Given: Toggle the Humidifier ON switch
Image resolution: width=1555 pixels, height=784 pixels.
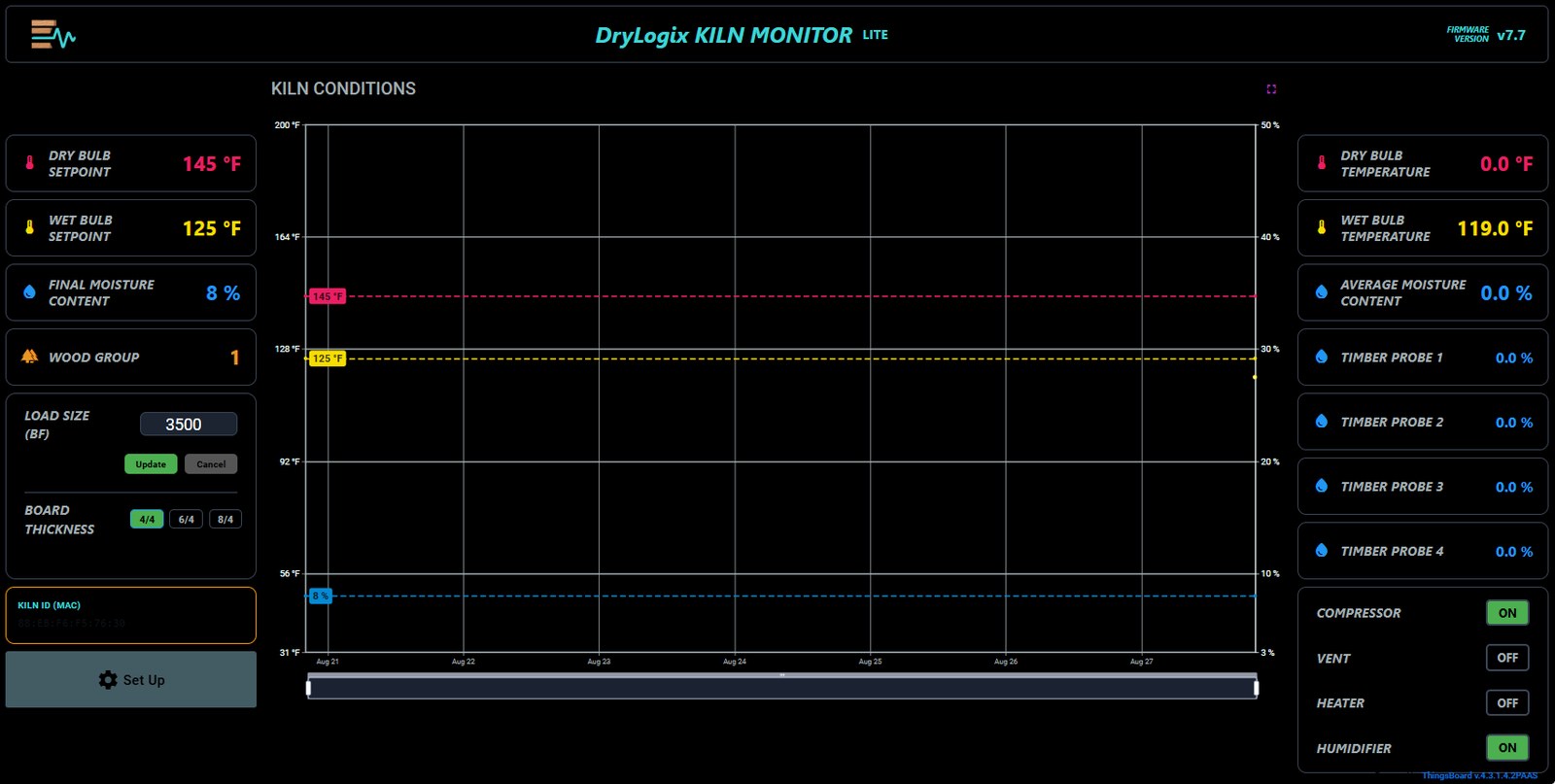Looking at the screenshot, I should click(x=1507, y=748).
